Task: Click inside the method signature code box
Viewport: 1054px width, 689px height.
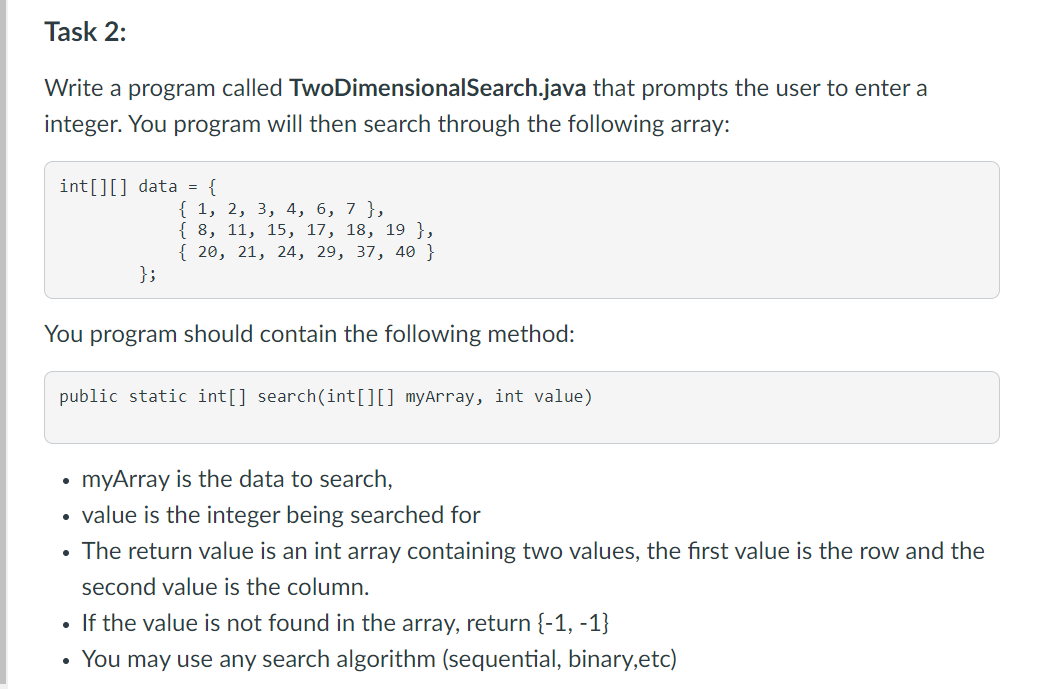Action: (522, 407)
